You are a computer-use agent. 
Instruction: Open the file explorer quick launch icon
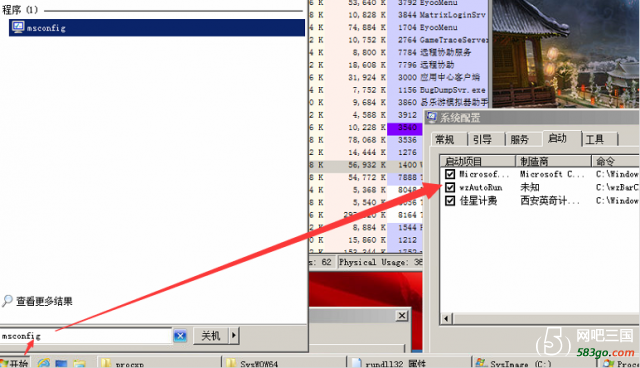pos(80,363)
